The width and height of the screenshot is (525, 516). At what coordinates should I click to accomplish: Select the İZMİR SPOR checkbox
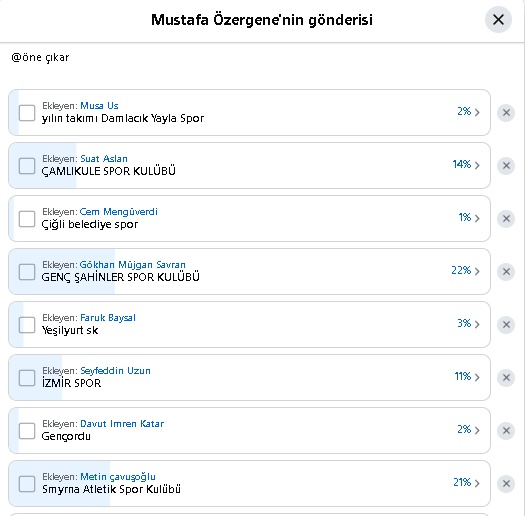27,378
